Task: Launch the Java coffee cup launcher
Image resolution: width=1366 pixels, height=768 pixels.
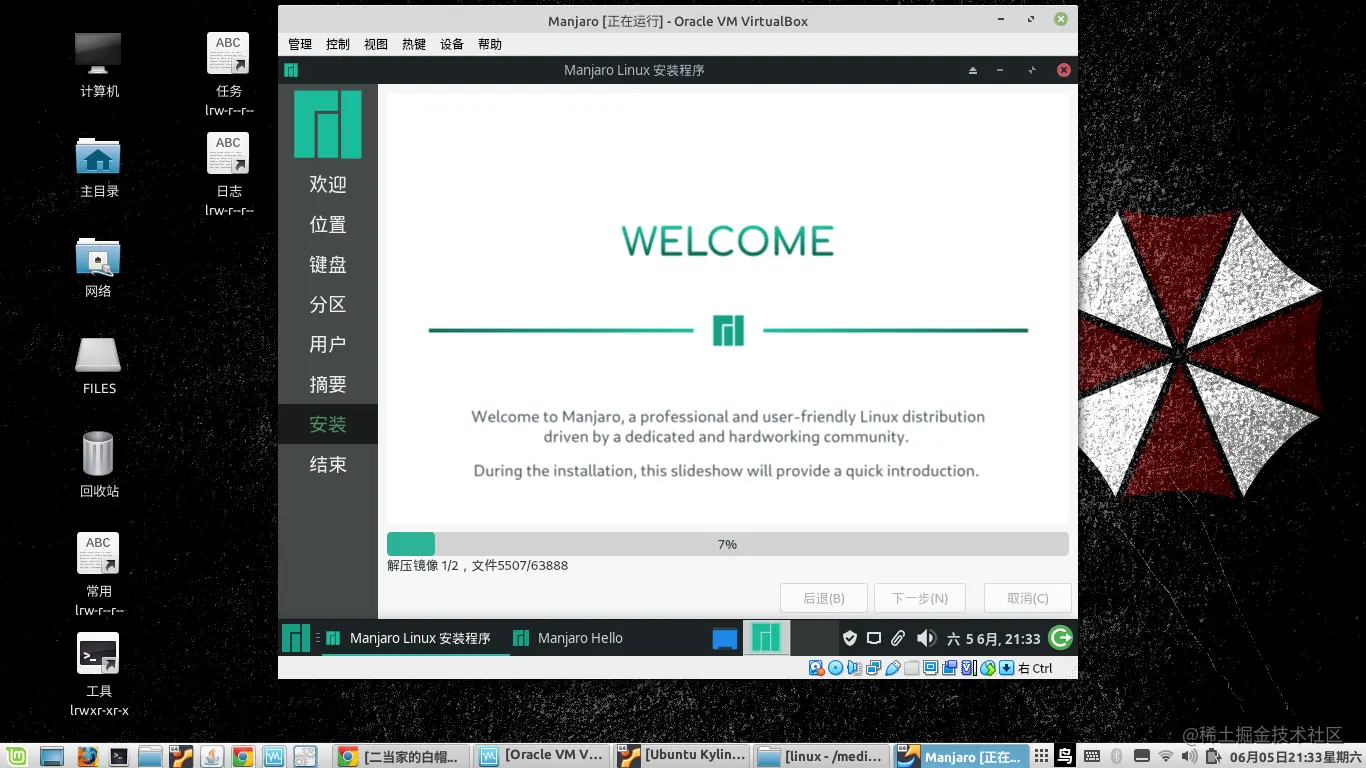Action: (x=211, y=756)
